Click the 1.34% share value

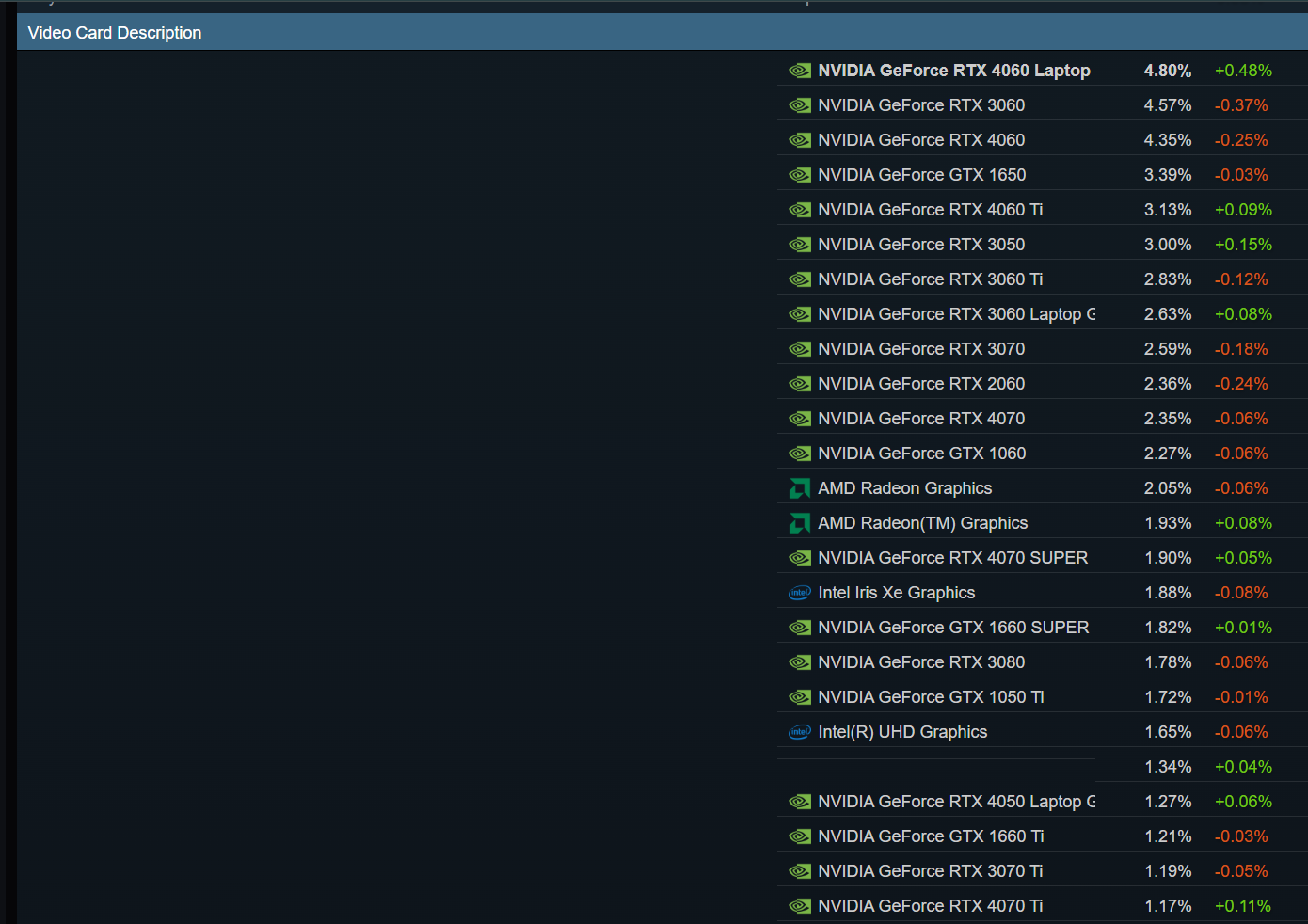(1168, 767)
